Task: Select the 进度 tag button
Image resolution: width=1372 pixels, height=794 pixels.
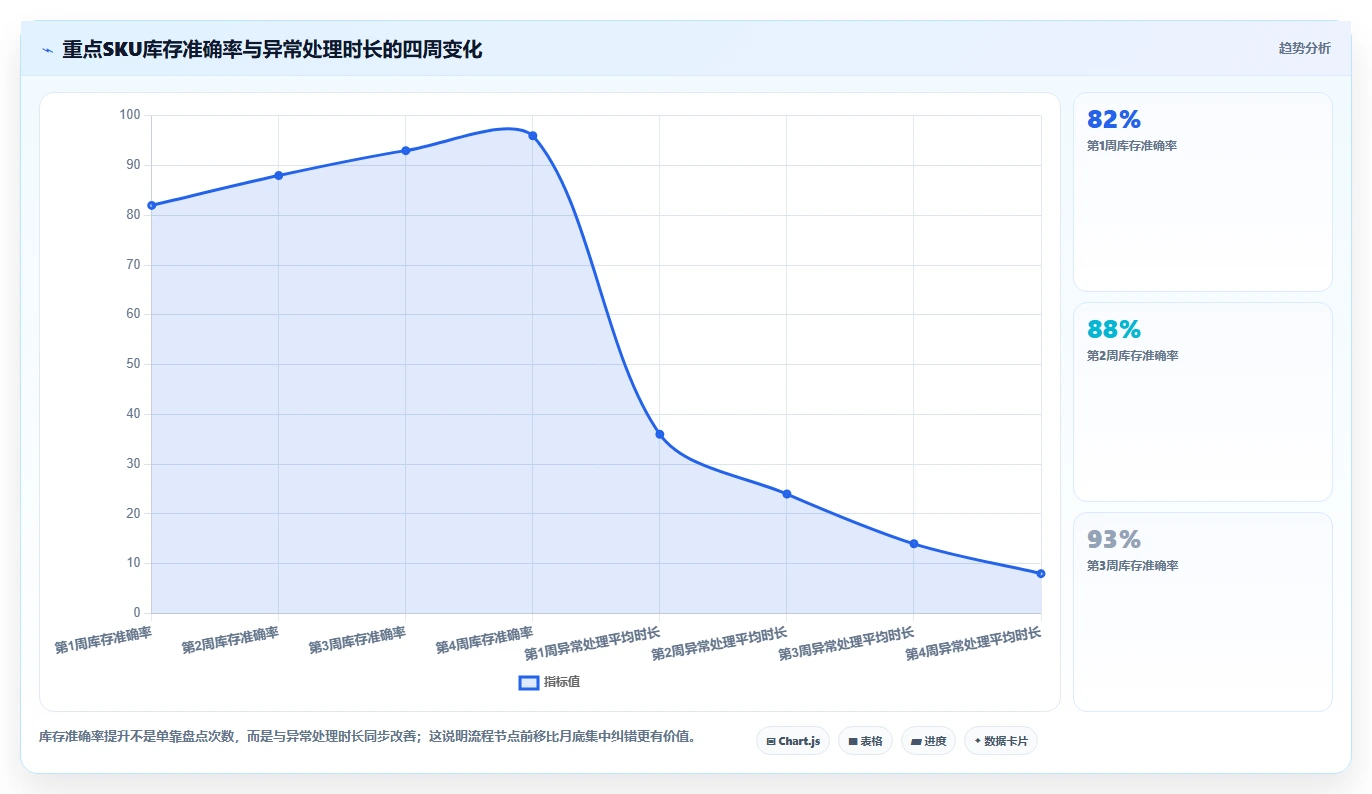Action: 928,741
